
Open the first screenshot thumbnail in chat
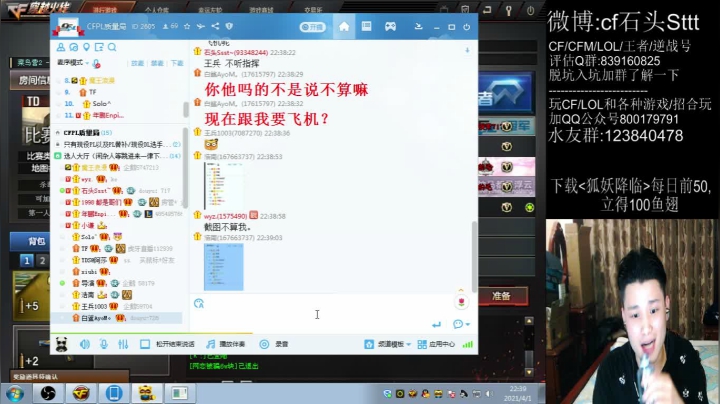[x=224, y=186]
